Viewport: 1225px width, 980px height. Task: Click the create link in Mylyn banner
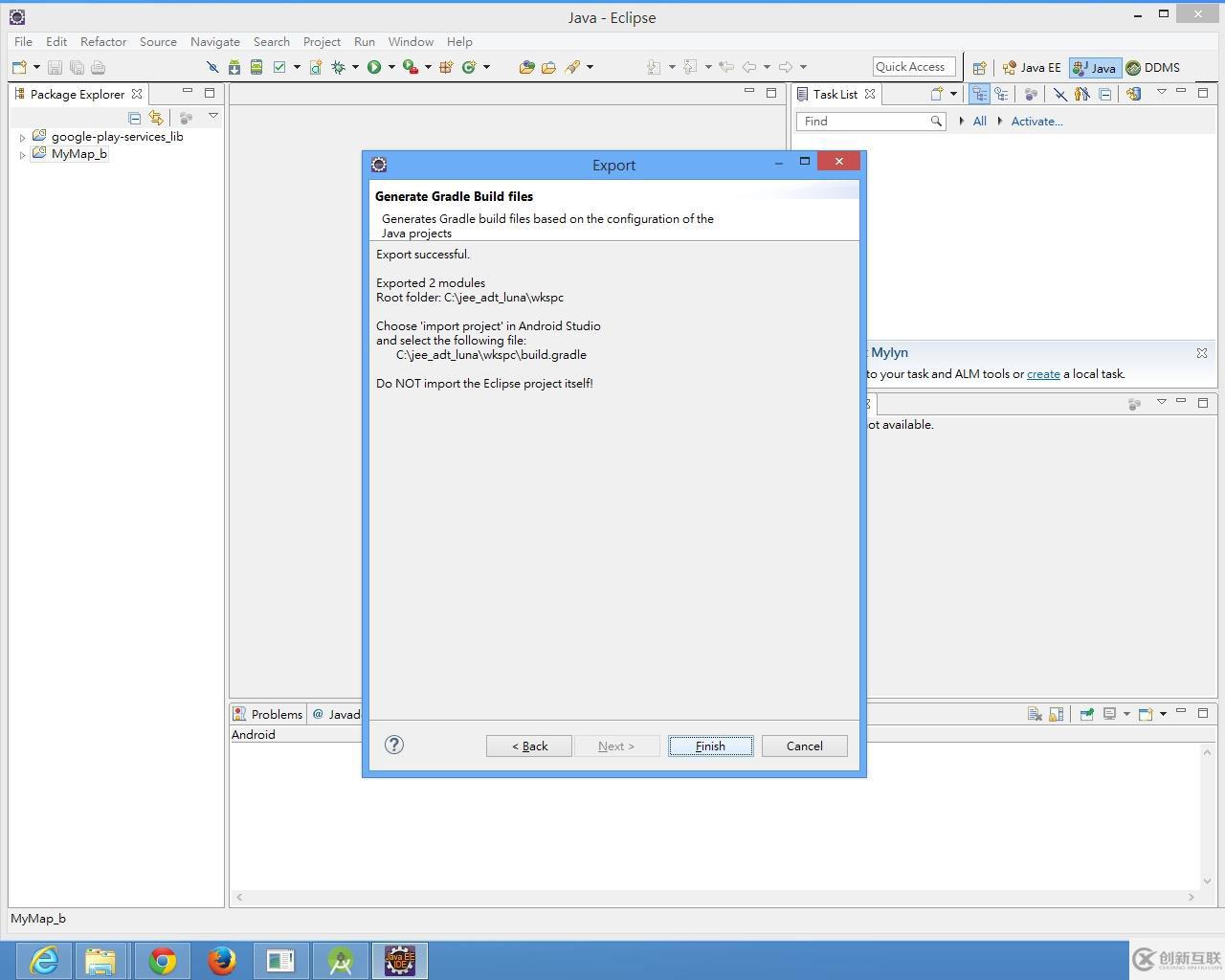[1043, 374]
